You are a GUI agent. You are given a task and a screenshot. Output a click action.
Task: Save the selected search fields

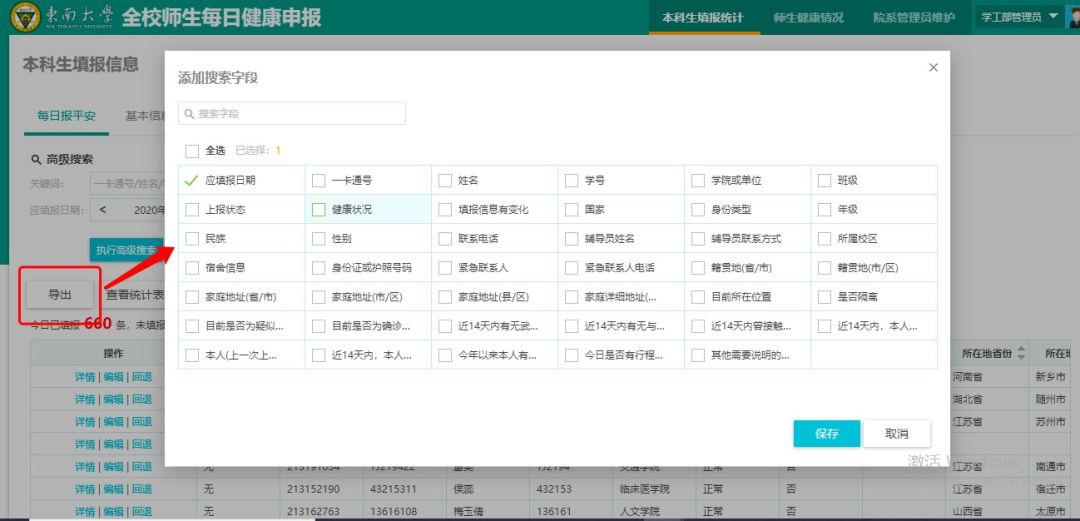(827, 433)
